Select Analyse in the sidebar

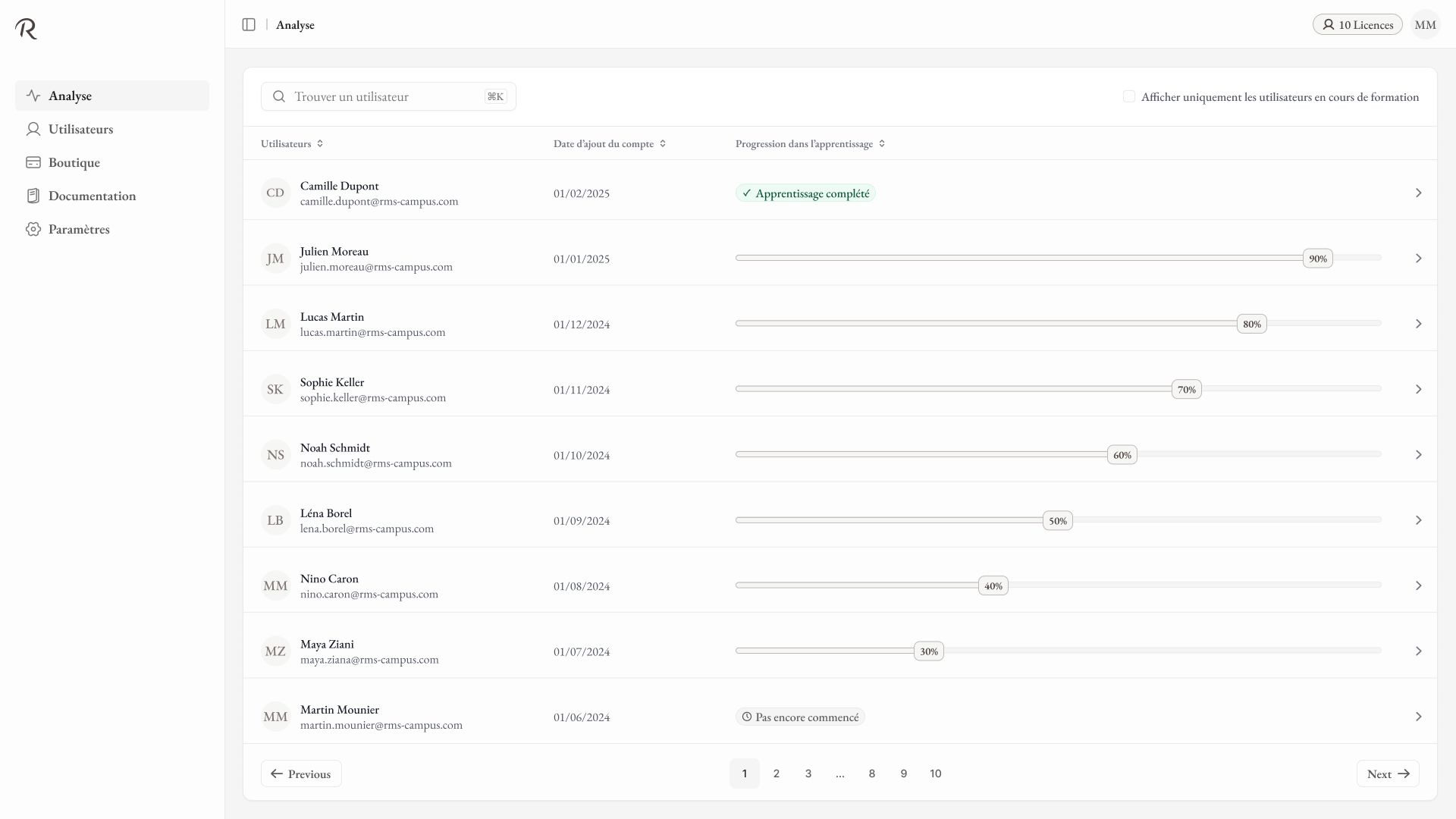70,96
